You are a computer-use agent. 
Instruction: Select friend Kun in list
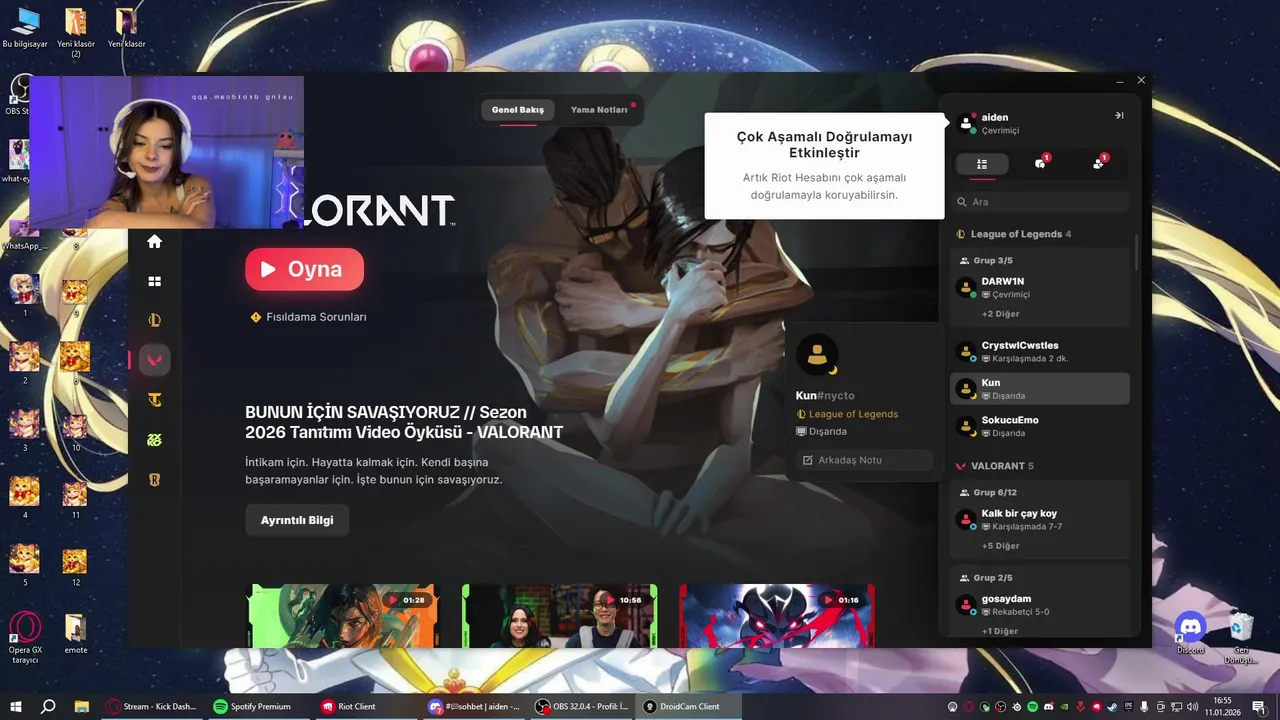1040,389
